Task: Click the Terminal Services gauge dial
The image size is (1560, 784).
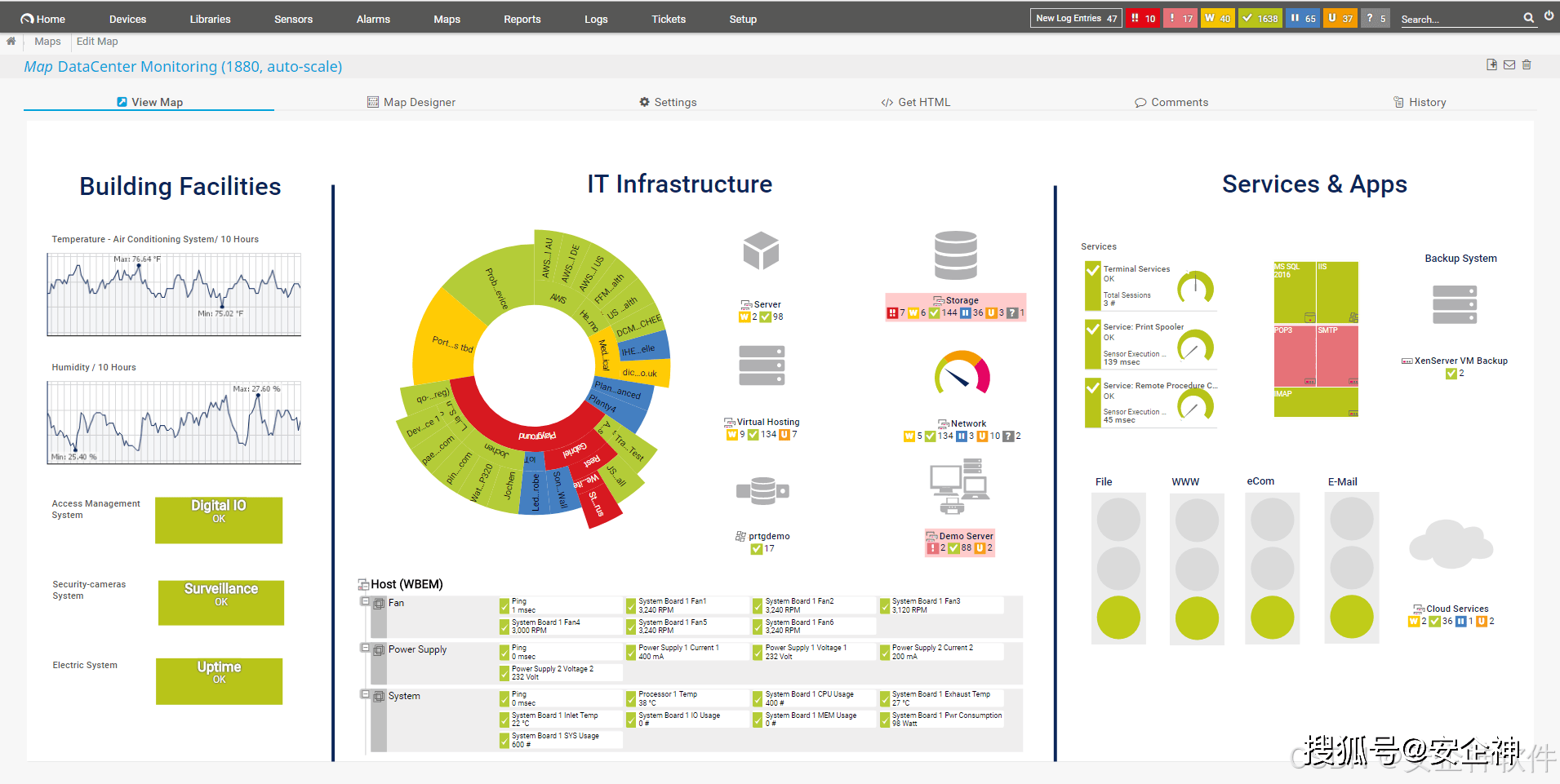Action: pyautogui.click(x=1195, y=286)
